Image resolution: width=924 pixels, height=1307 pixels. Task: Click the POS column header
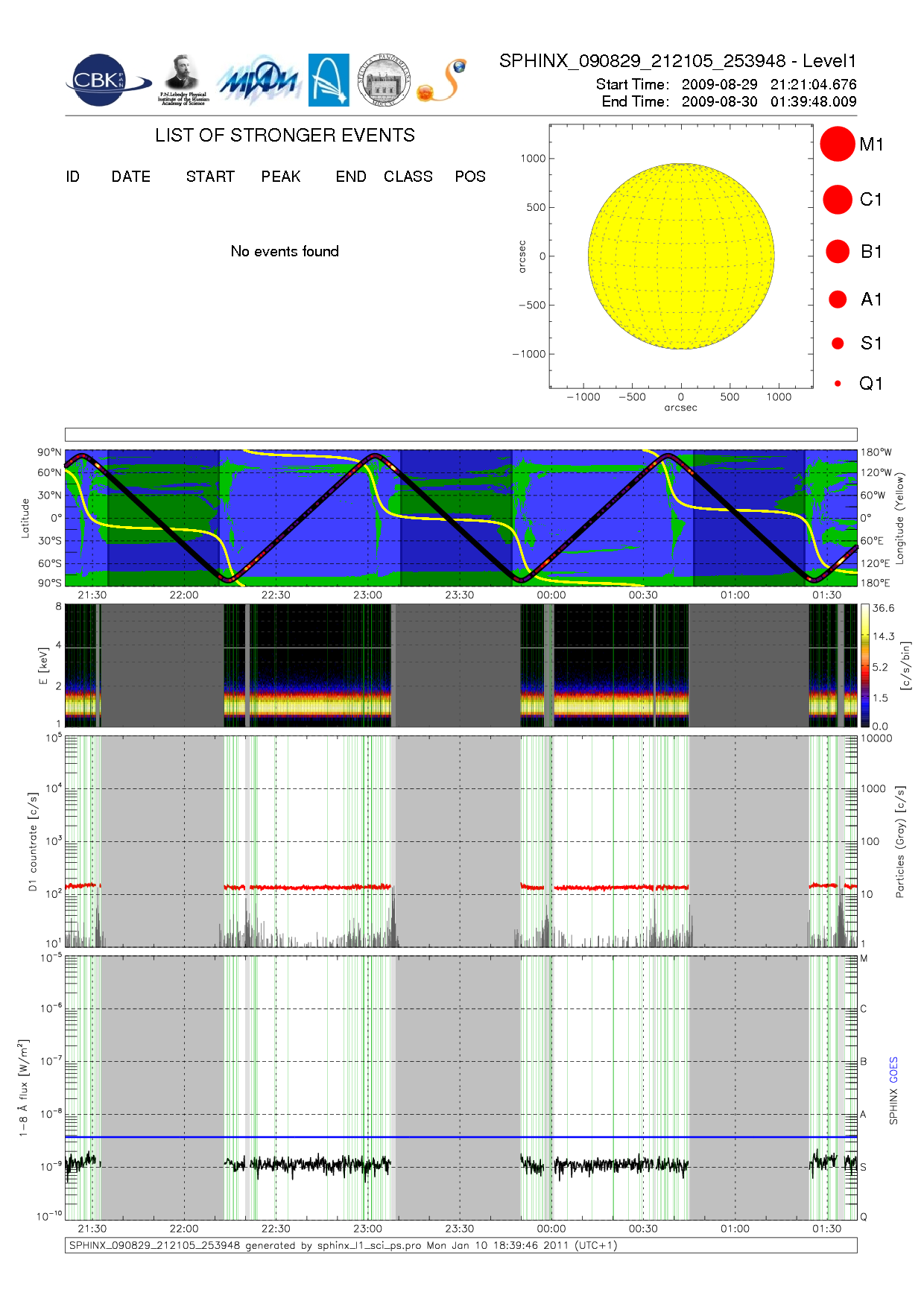[470, 177]
